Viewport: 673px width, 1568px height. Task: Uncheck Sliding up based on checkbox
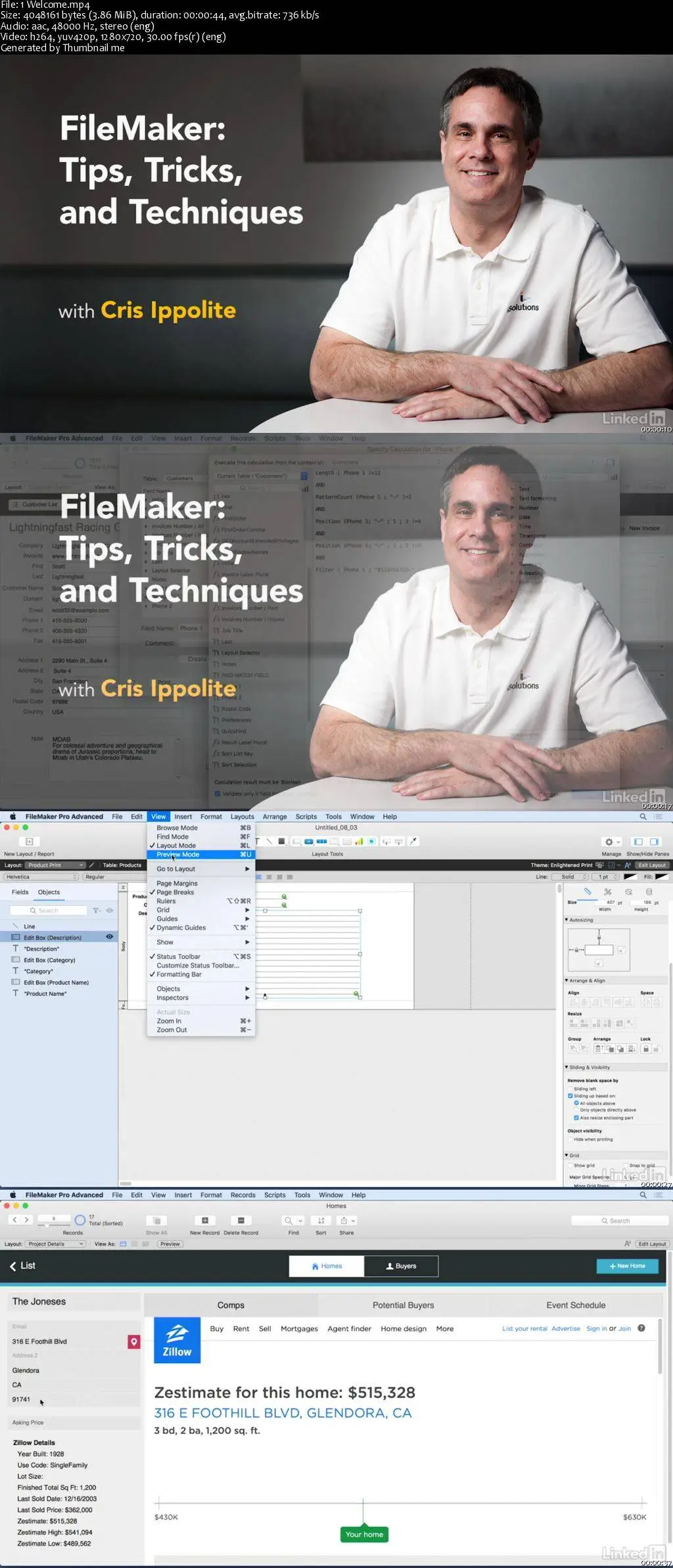[x=570, y=1096]
